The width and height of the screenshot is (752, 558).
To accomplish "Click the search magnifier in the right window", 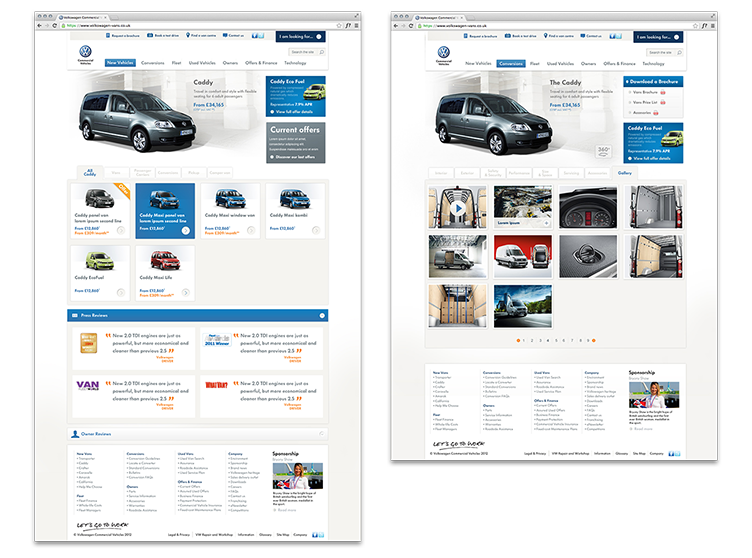I will click(679, 52).
